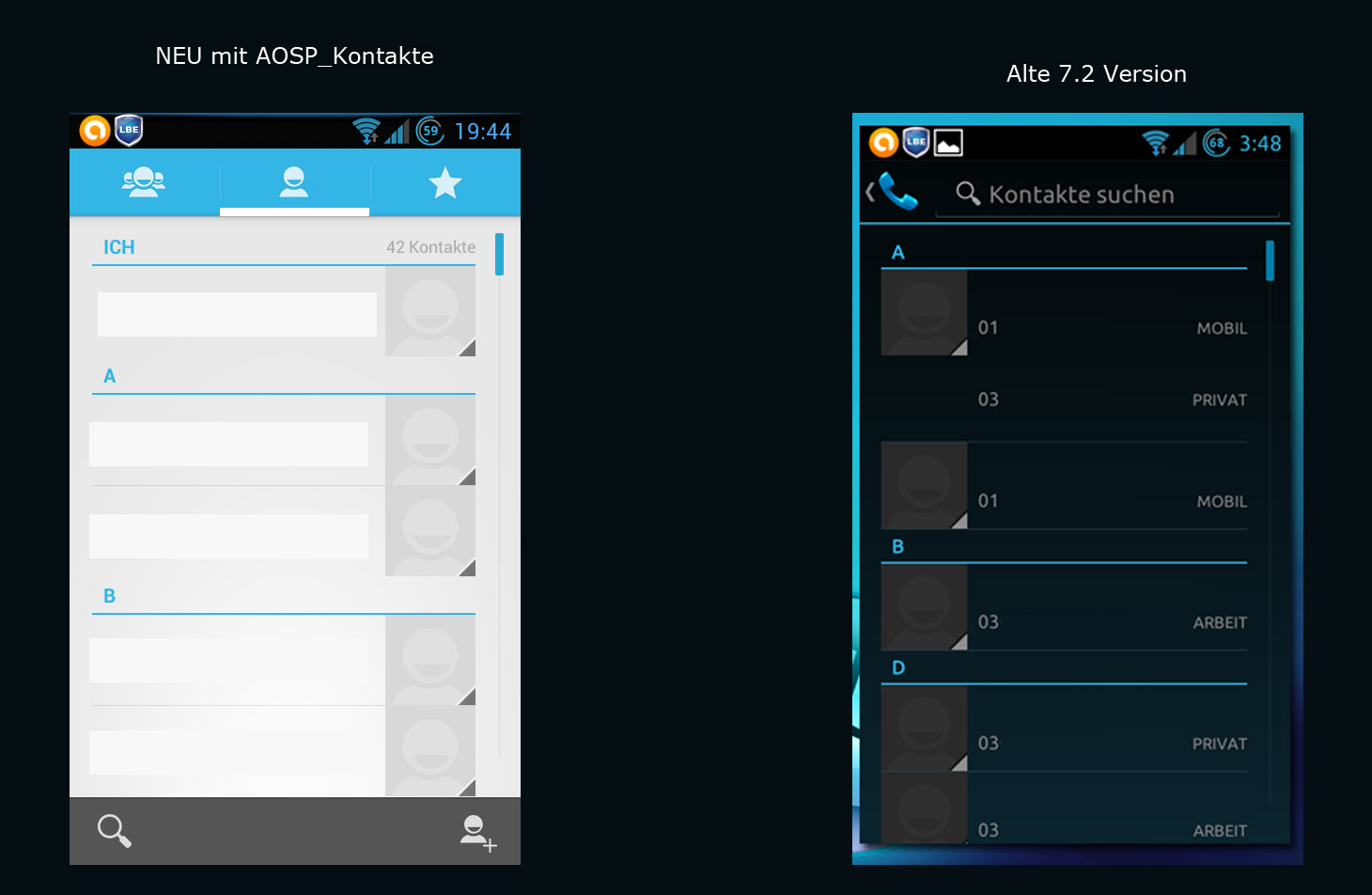Tap the battery circle showing 68
1372x895 pixels.
coord(1216,143)
